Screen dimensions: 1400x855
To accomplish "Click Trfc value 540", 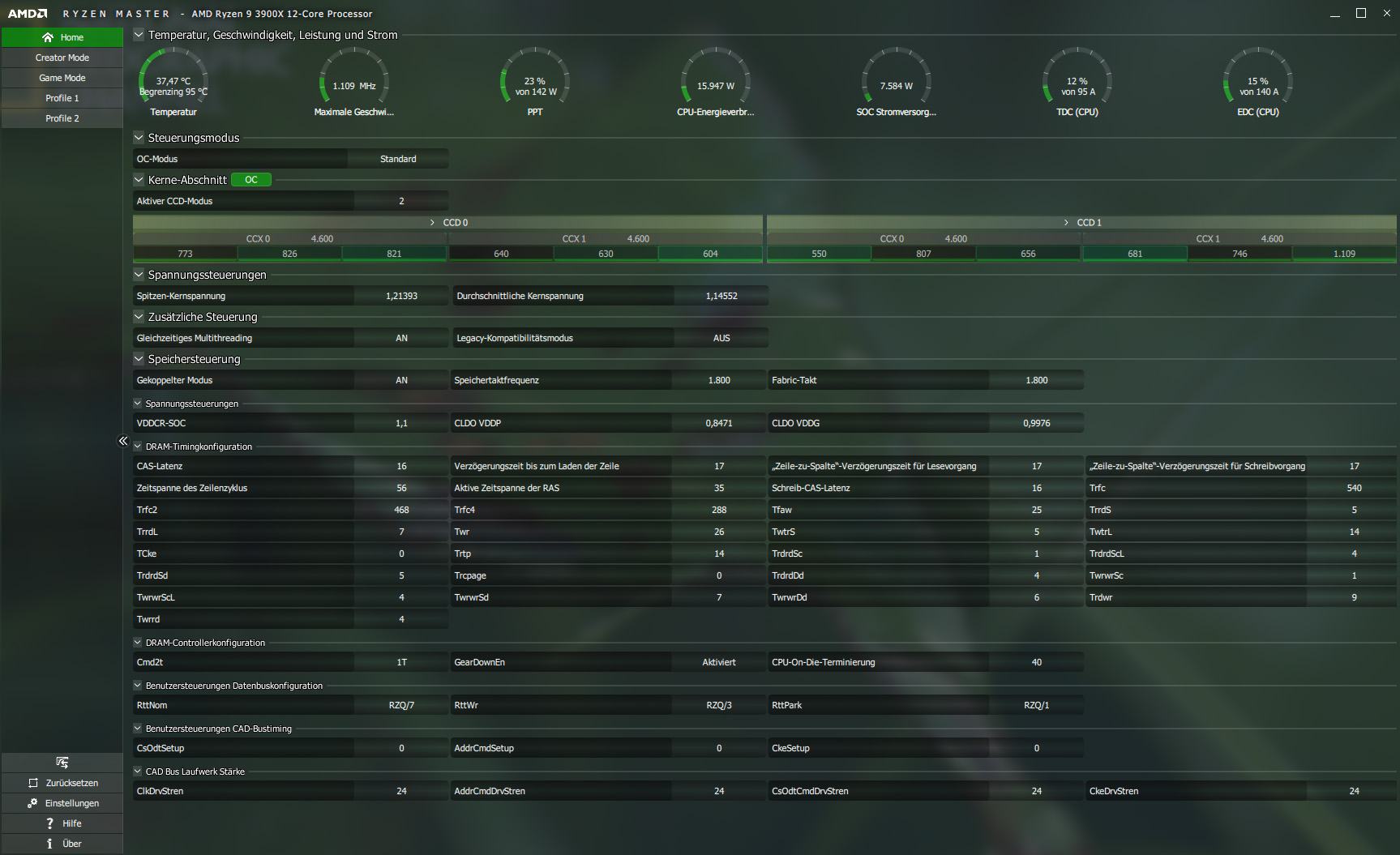I will pyautogui.click(x=1354, y=488).
